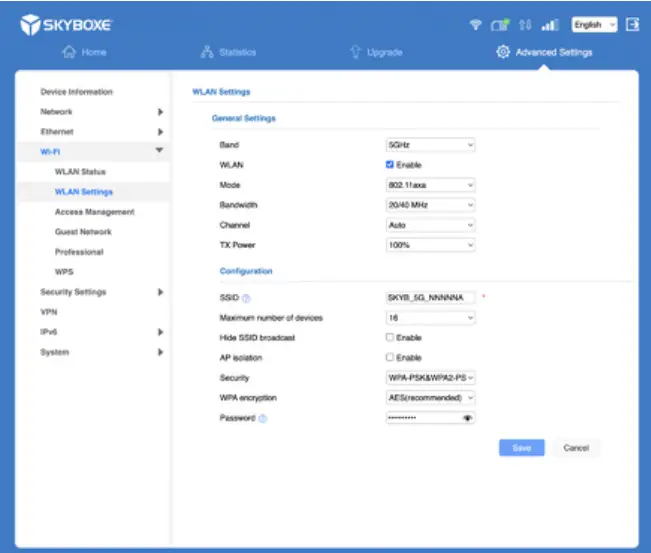Show password with the eye icon
Screen dimensions: 651x553
(x=467, y=418)
